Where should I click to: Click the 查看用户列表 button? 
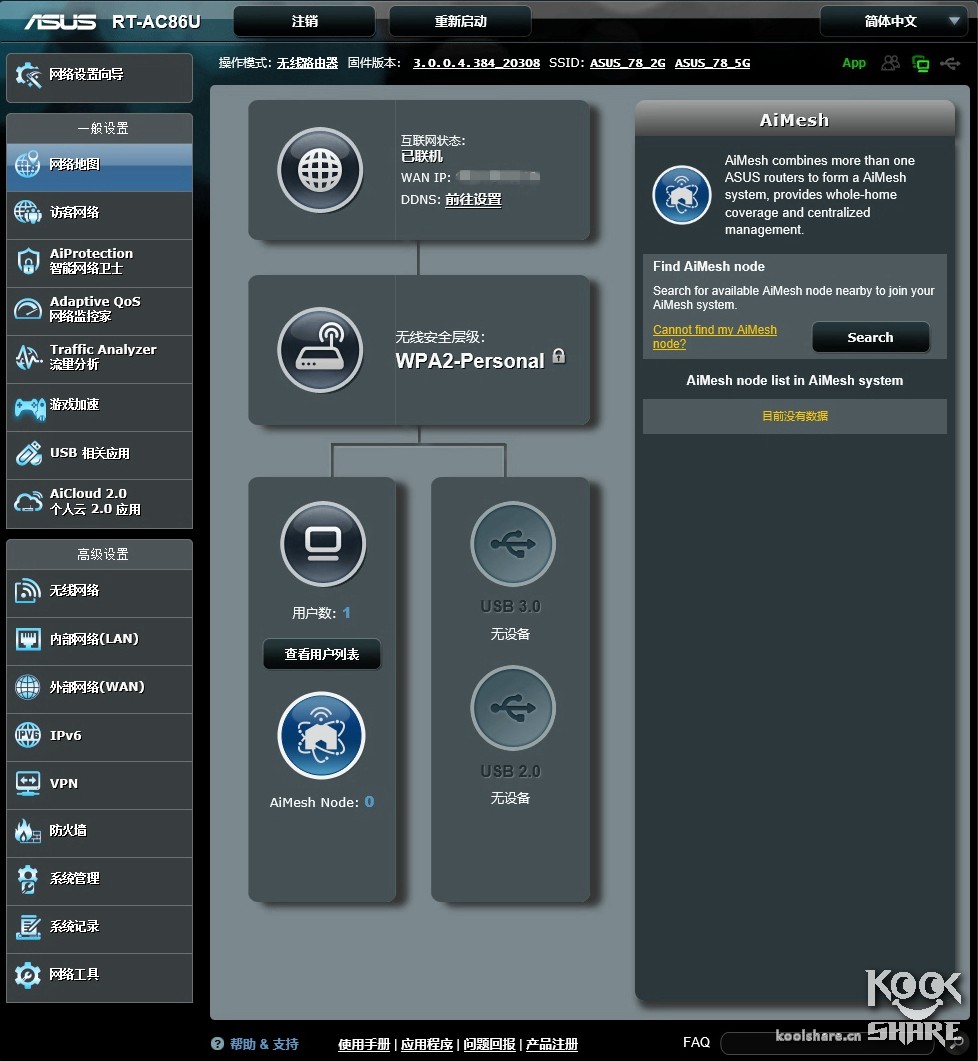(x=321, y=654)
